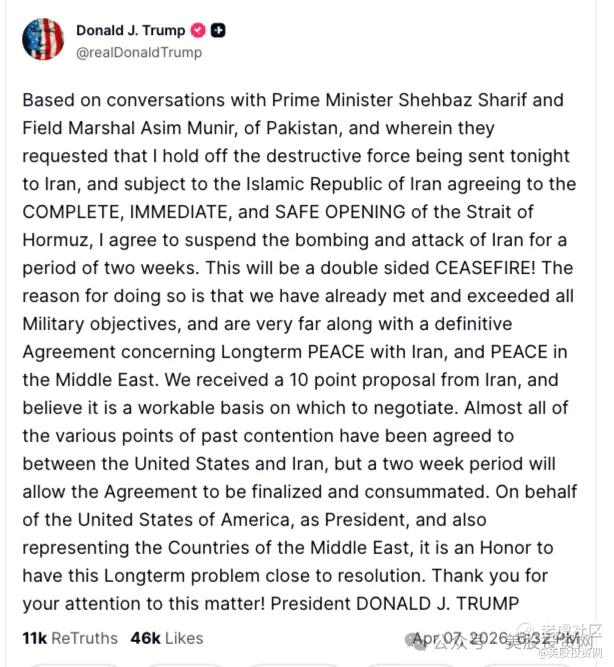View the 46k Likes list
This screenshot has height=667, width=614.
point(167,638)
